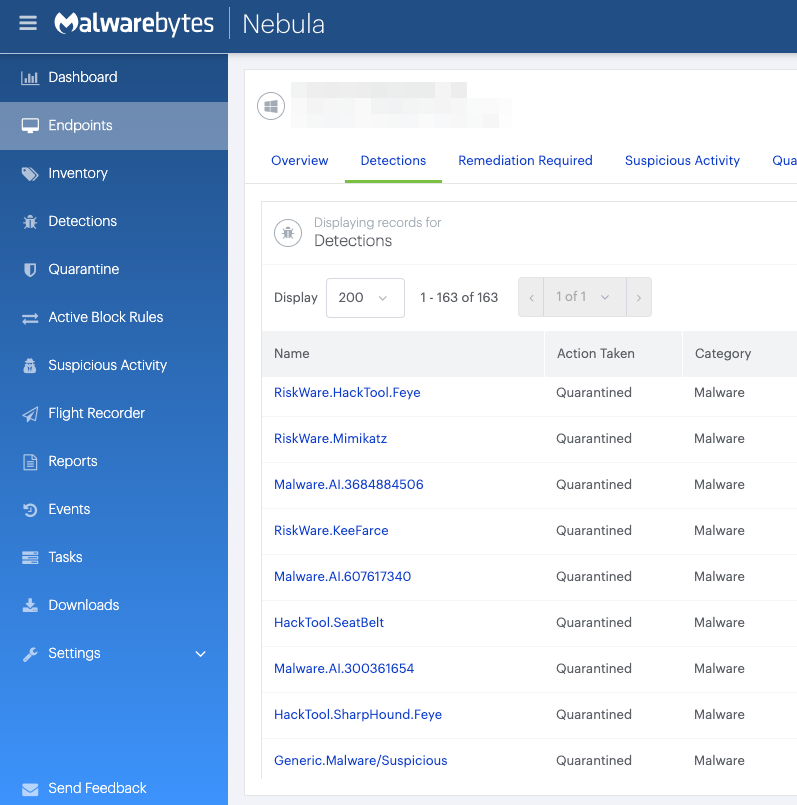Select Inventory in the sidebar

tap(114, 174)
